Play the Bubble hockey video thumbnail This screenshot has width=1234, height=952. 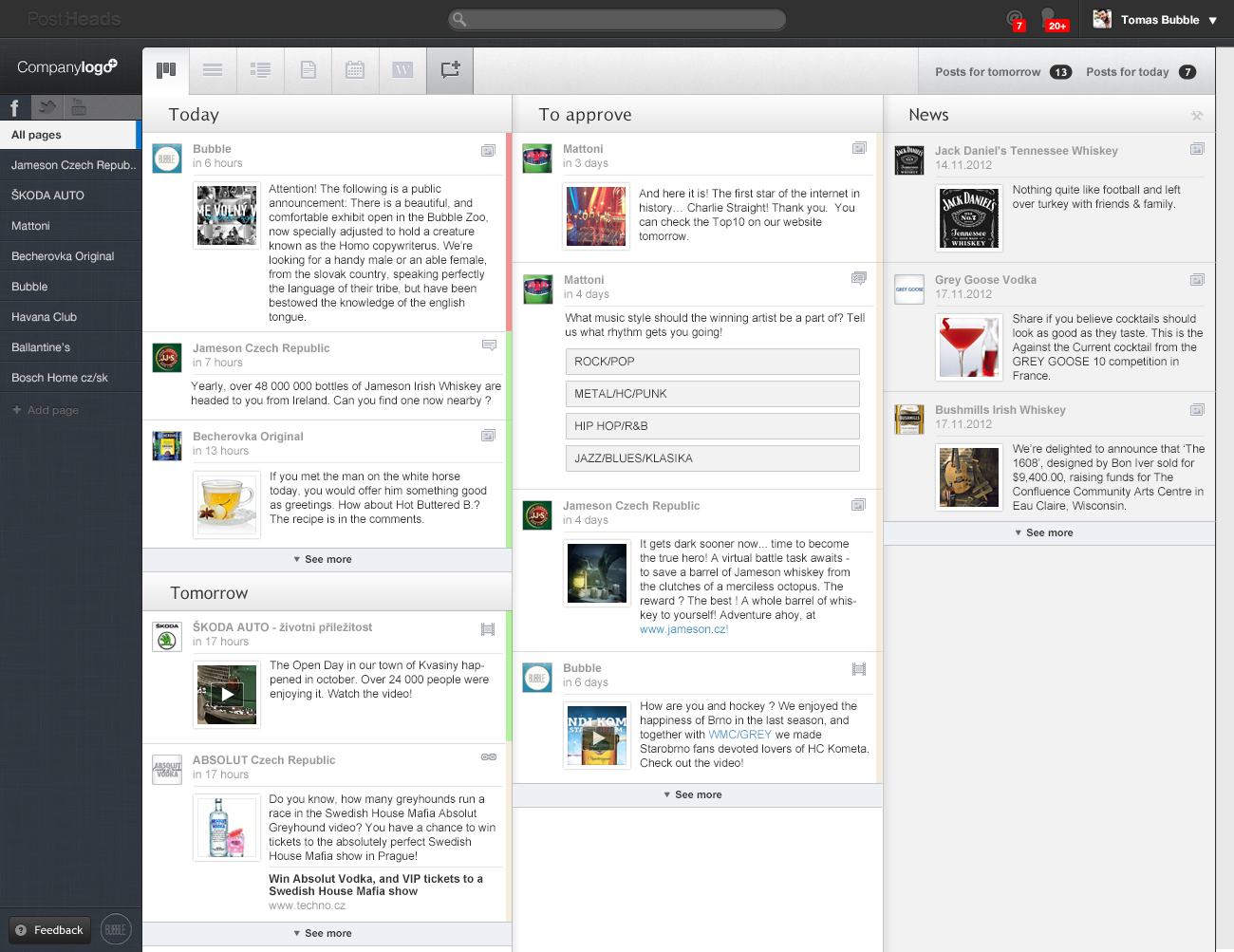(x=597, y=736)
